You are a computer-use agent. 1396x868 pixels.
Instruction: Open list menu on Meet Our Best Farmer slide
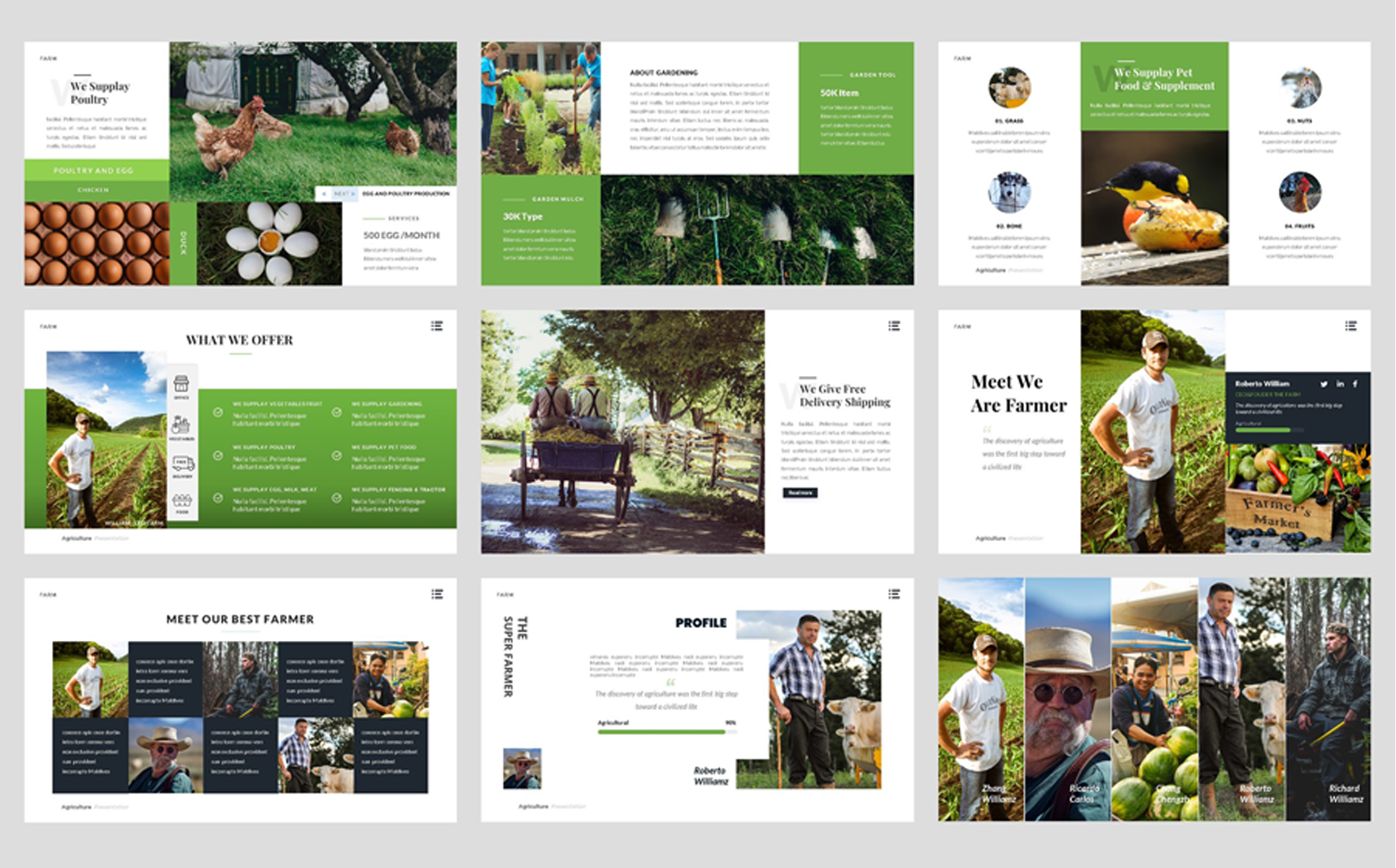pyautogui.click(x=437, y=594)
